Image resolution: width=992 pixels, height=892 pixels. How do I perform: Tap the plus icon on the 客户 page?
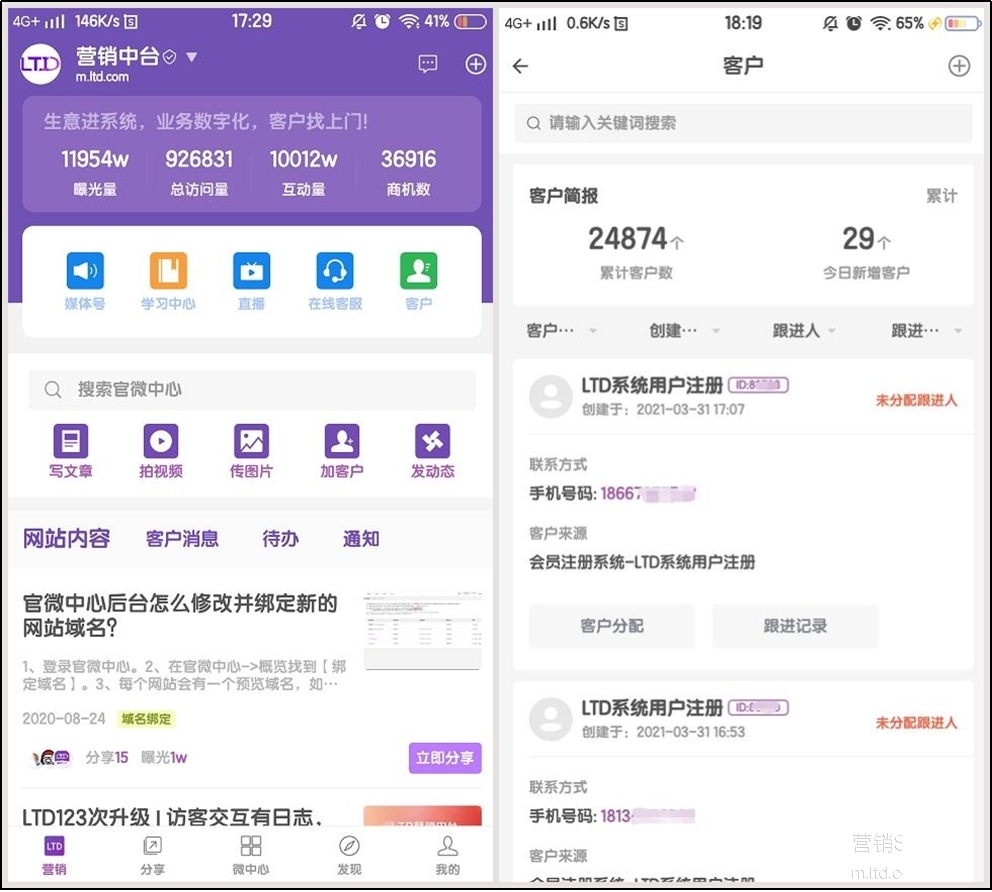(958, 66)
